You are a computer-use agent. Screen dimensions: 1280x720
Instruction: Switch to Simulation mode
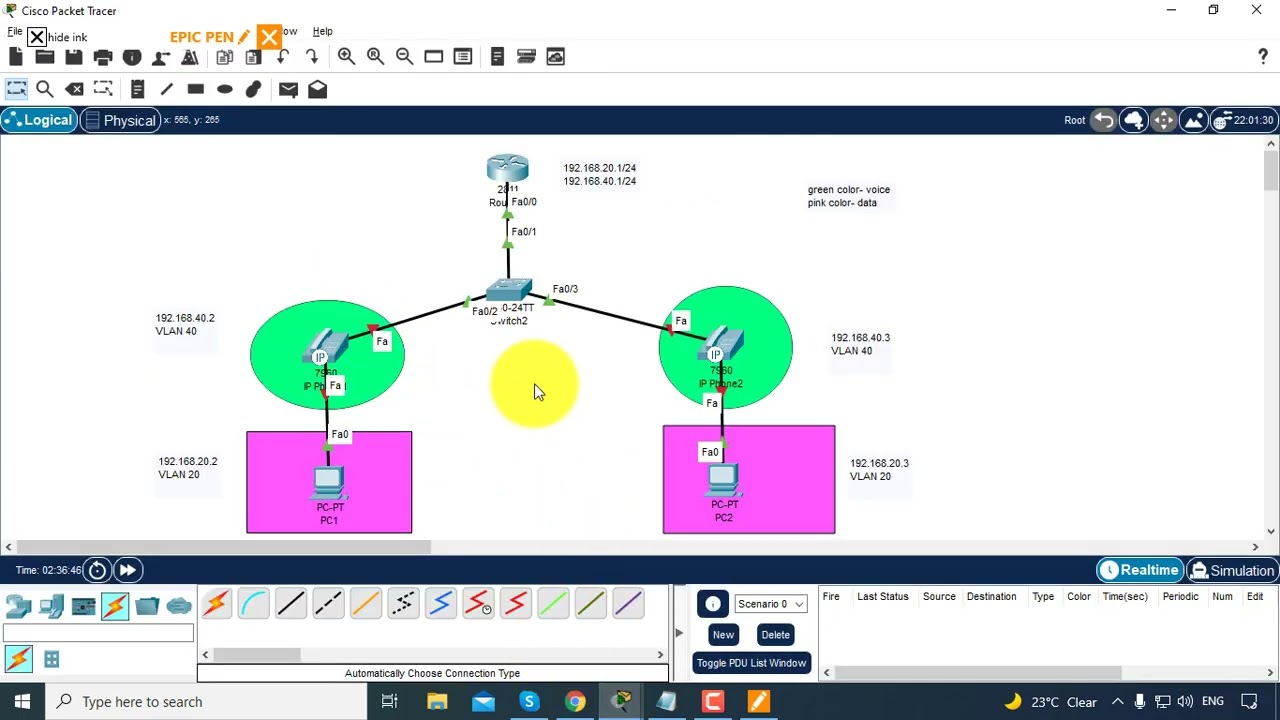[x=1232, y=570]
